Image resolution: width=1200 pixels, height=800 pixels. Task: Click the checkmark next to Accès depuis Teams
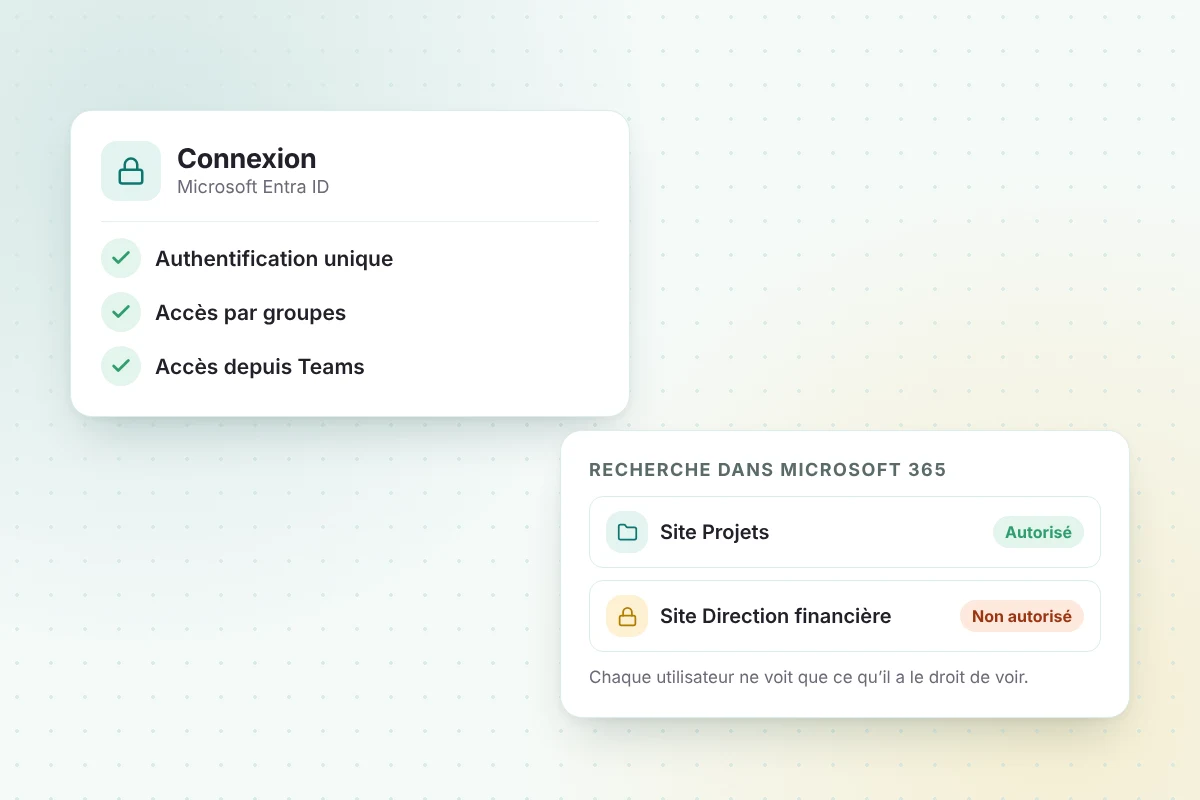coord(121,366)
